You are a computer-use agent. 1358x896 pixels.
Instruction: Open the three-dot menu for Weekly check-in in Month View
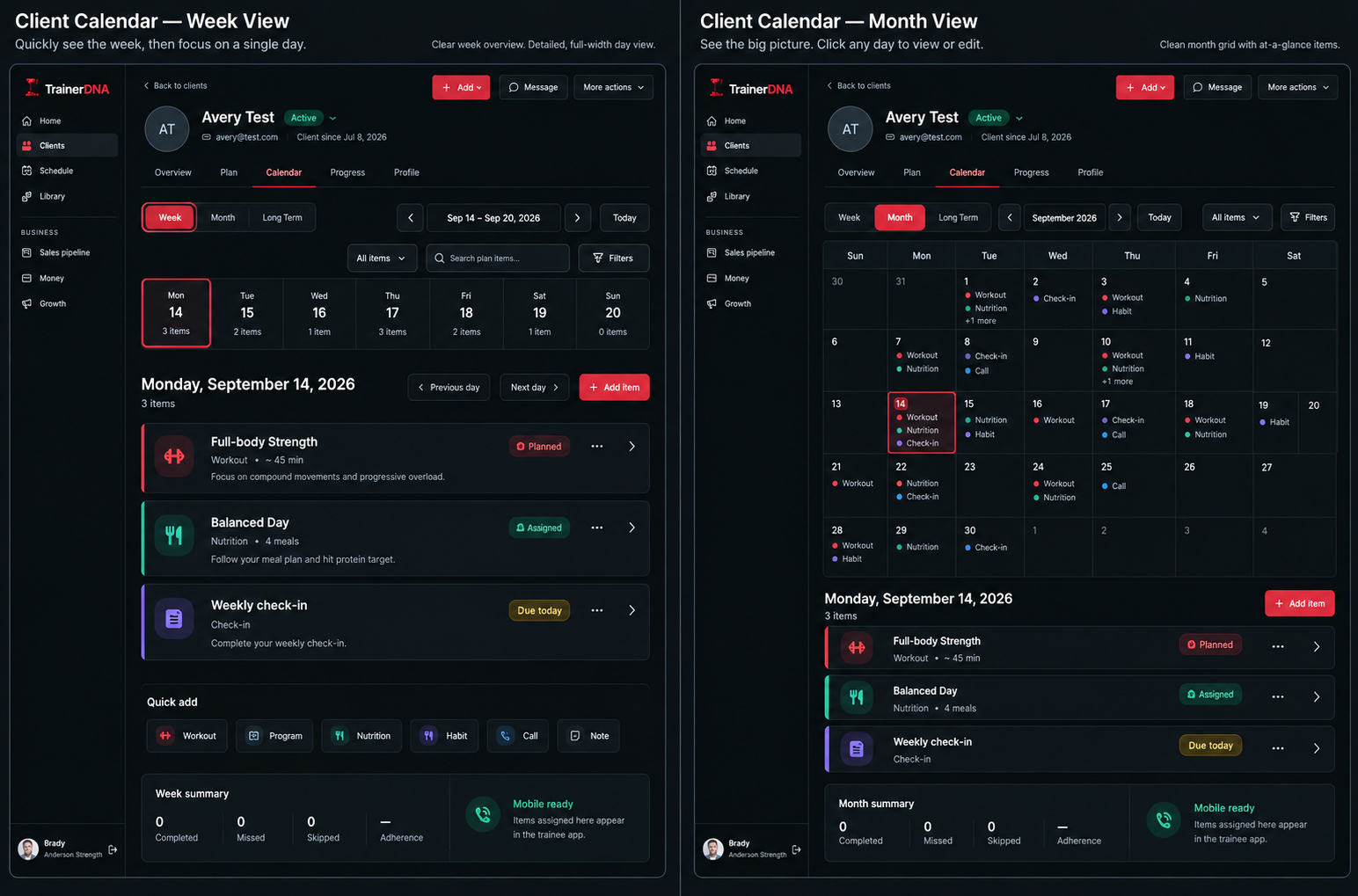pos(1278,748)
